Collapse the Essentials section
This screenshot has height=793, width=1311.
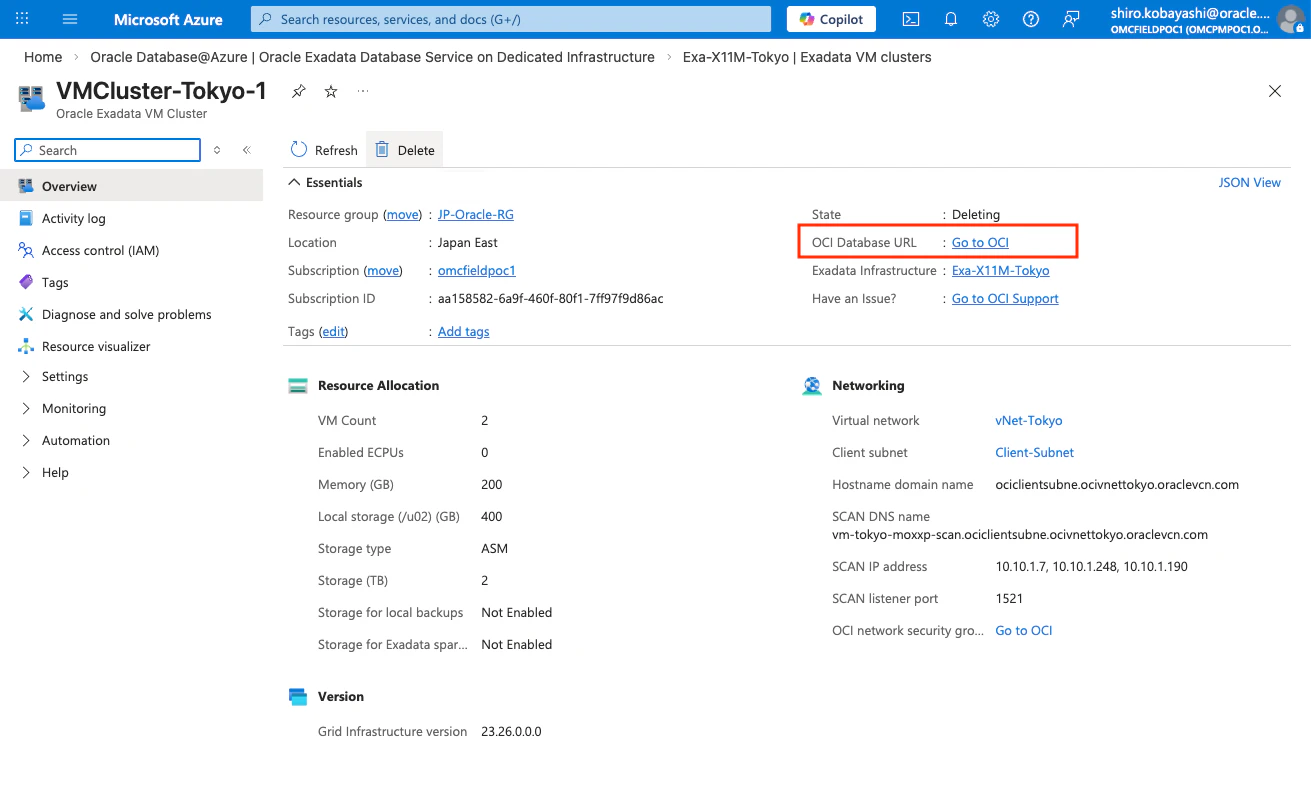[x=325, y=183]
